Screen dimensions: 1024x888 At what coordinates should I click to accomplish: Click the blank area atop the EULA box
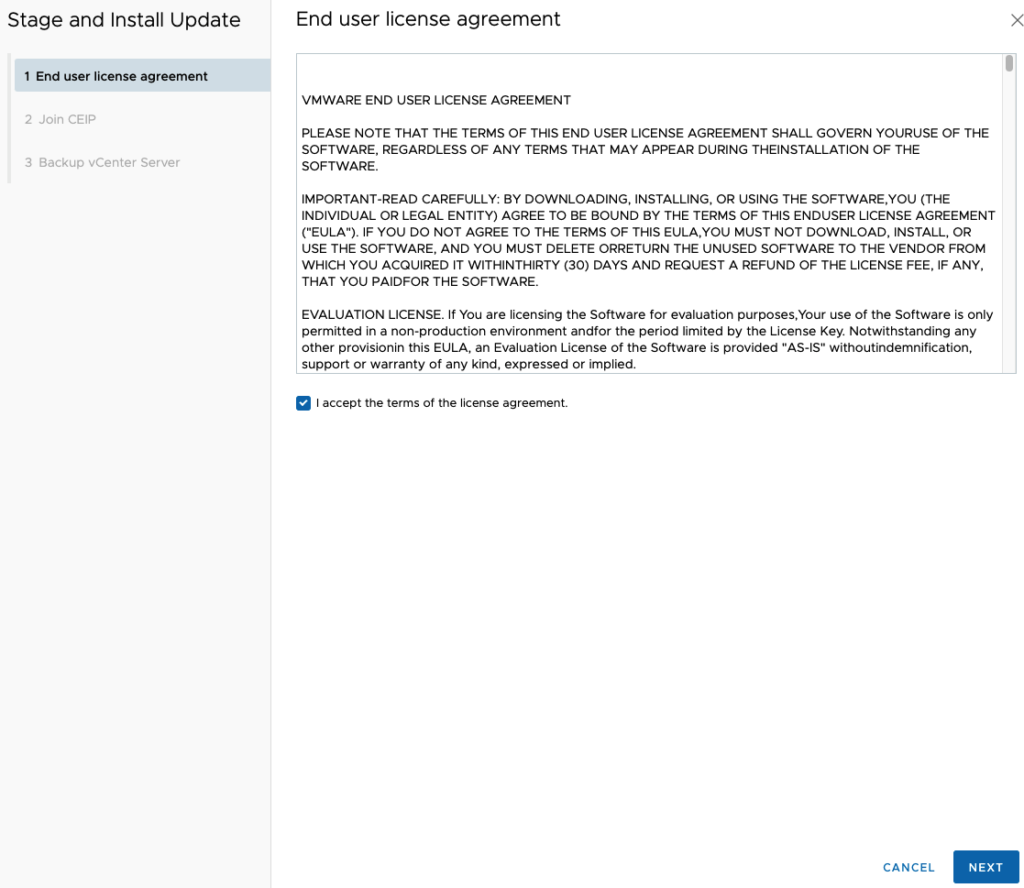tap(650, 72)
